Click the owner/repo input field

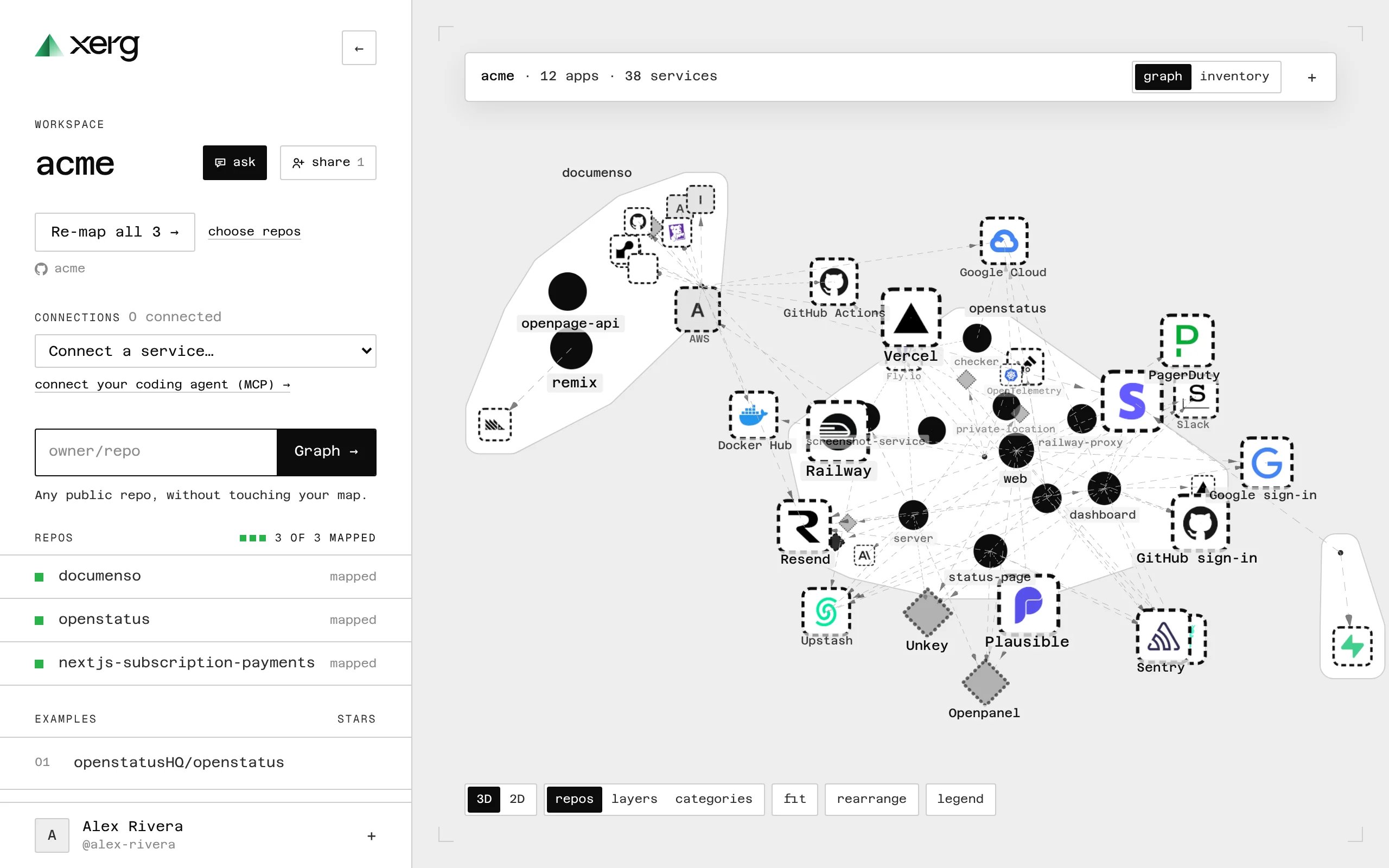click(x=156, y=452)
